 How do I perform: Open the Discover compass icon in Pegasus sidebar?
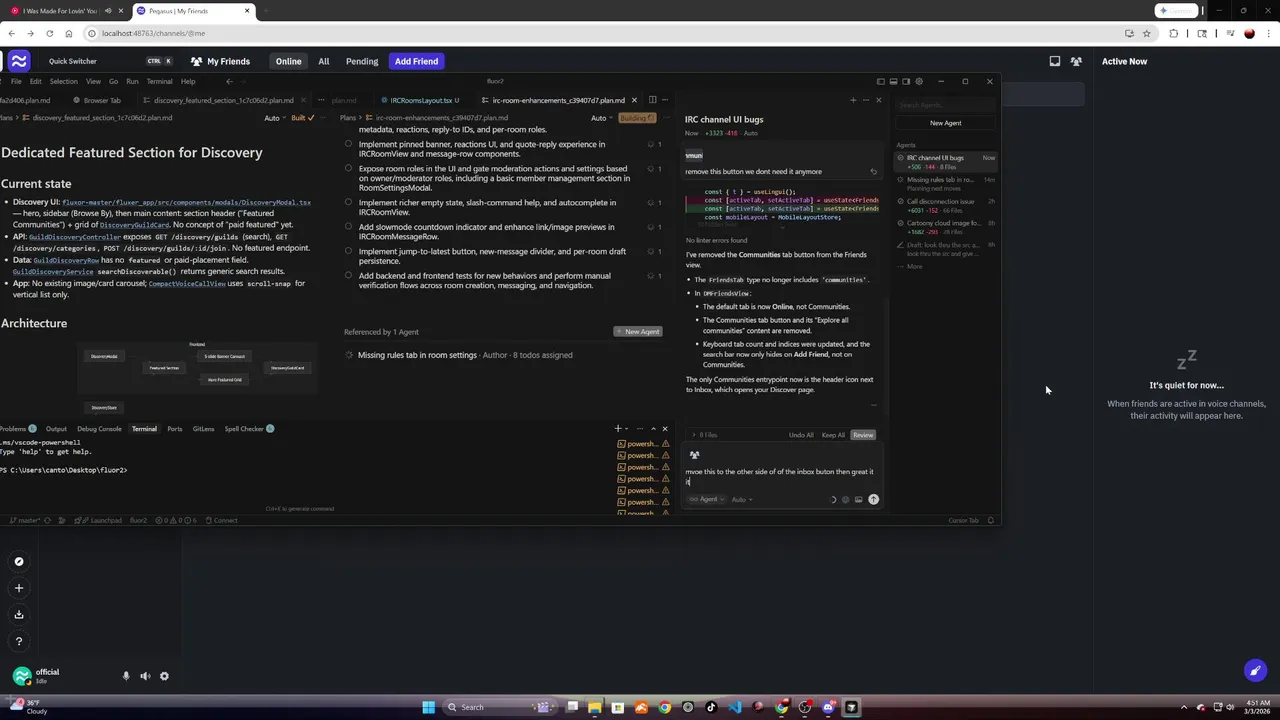tap(19, 562)
